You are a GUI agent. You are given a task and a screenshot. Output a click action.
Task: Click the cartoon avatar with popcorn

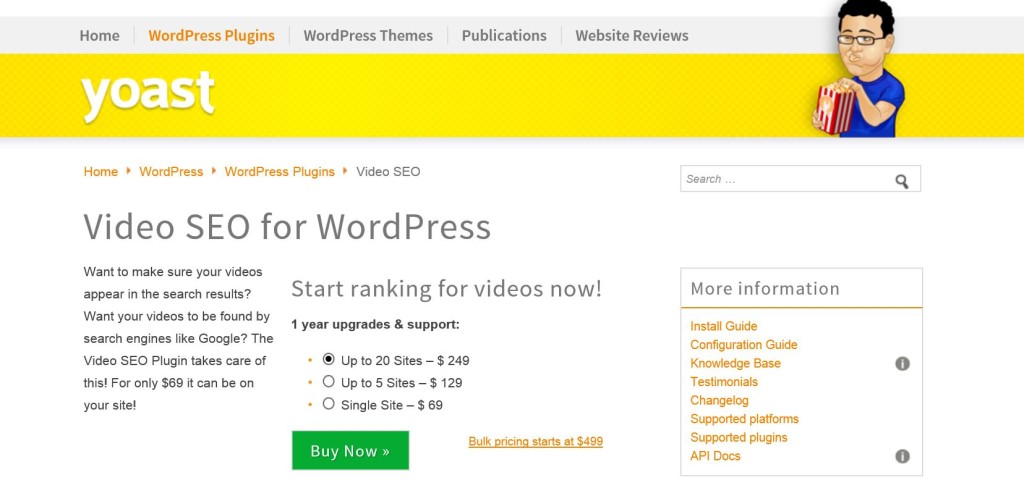tap(859, 68)
